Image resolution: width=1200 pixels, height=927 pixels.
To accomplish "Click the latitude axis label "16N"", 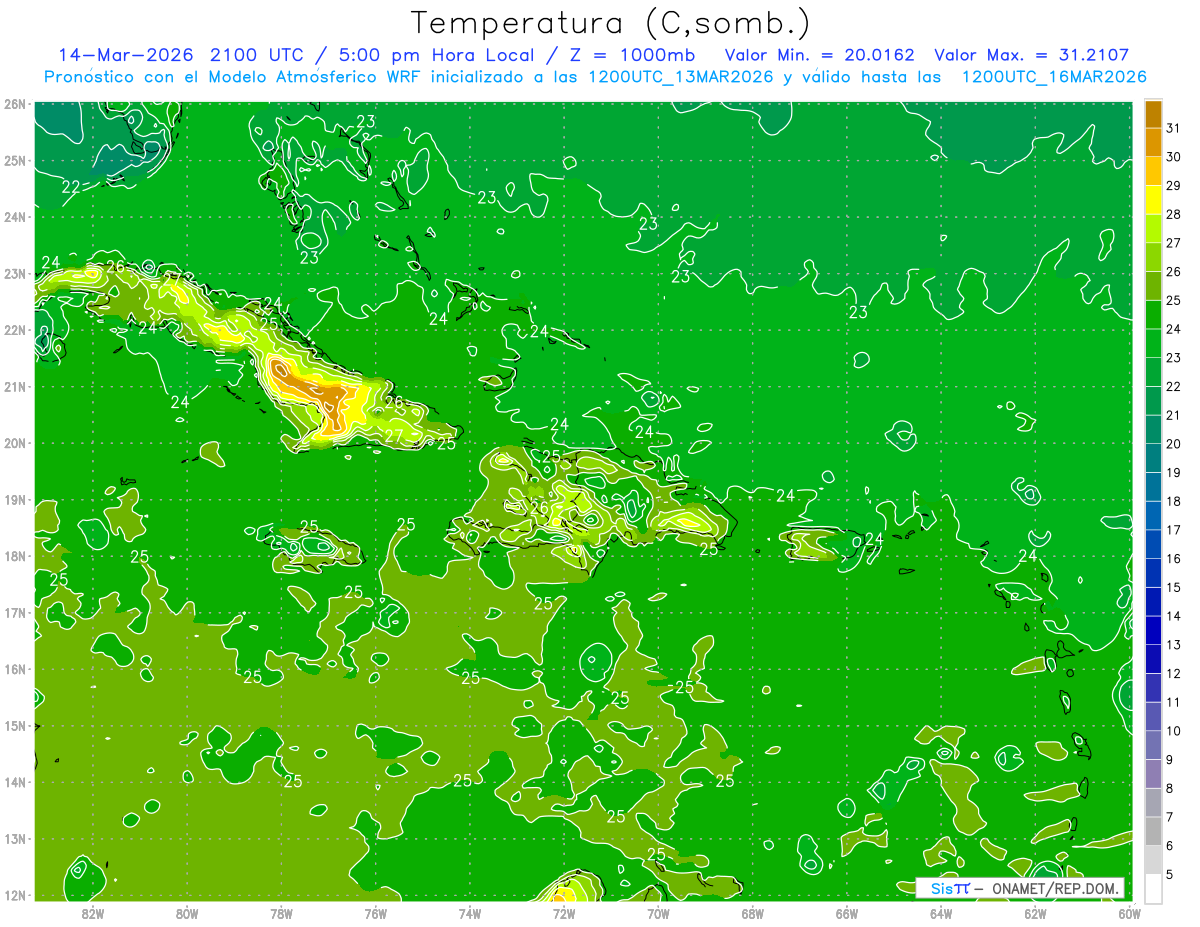I will click(14, 669).
